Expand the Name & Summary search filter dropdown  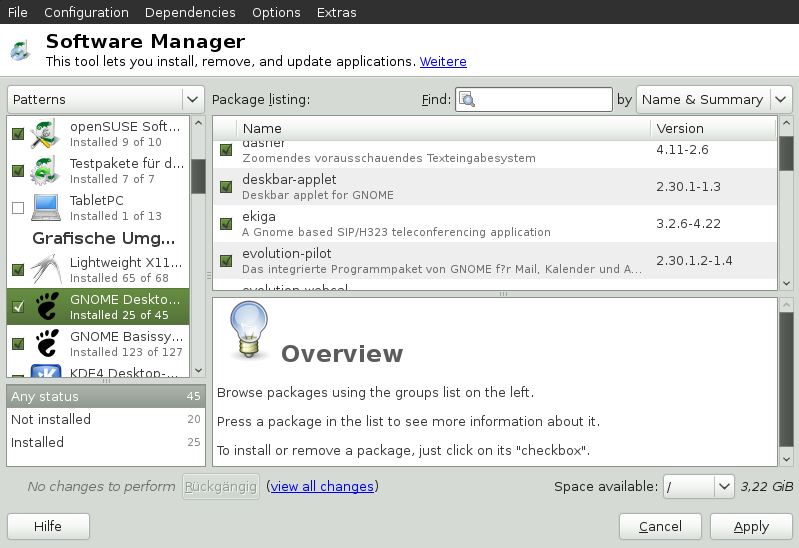click(x=714, y=100)
